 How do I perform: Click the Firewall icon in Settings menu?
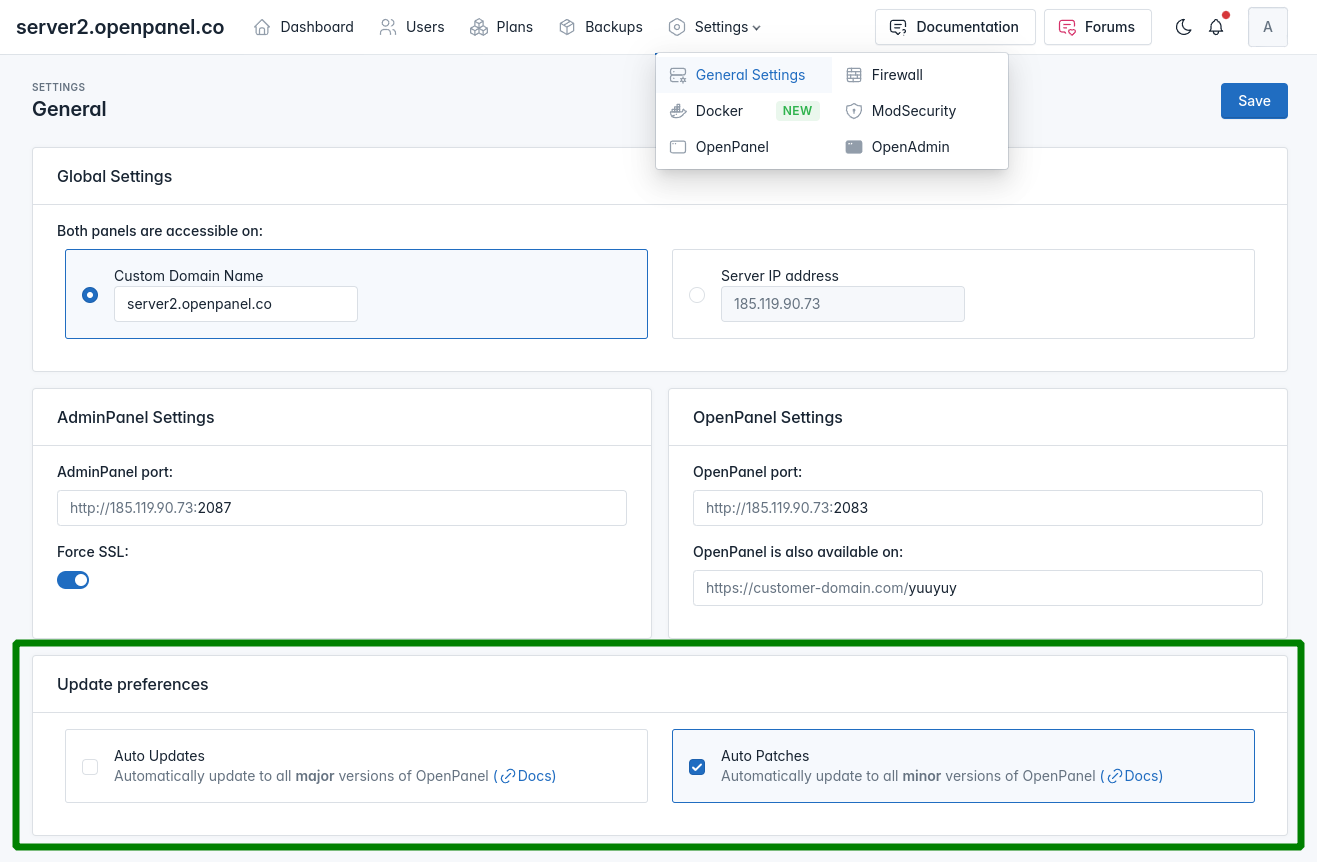(x=854, y=75)
